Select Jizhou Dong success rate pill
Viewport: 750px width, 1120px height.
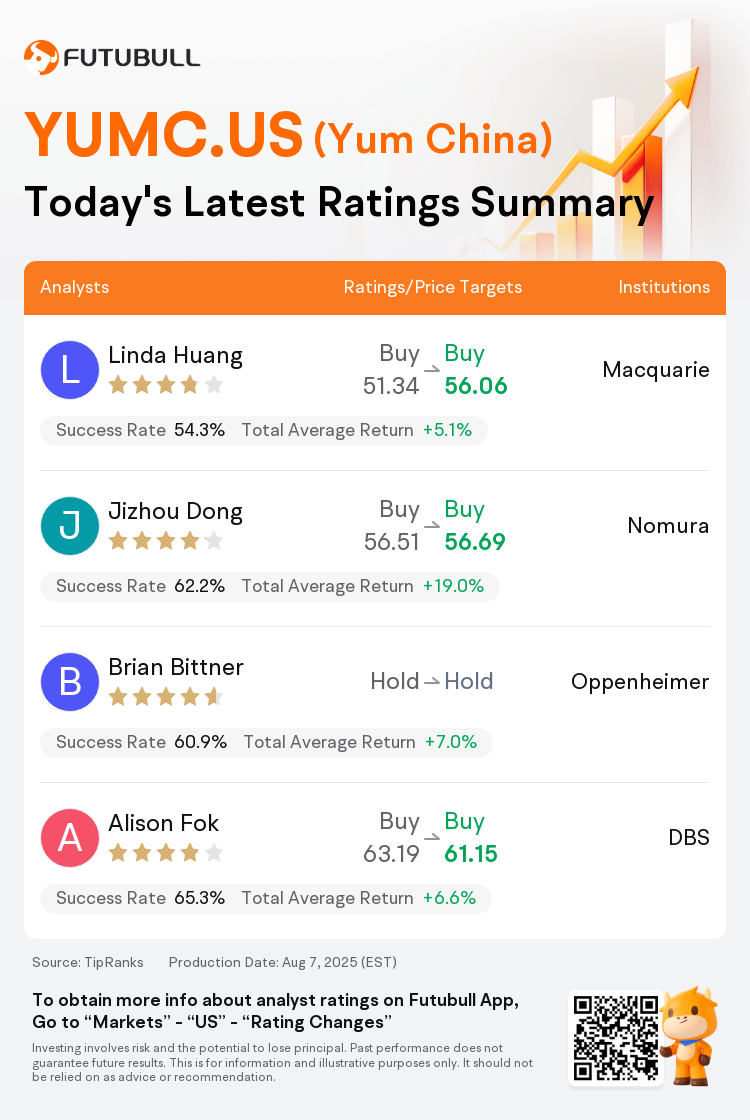[x=269, y=586]
